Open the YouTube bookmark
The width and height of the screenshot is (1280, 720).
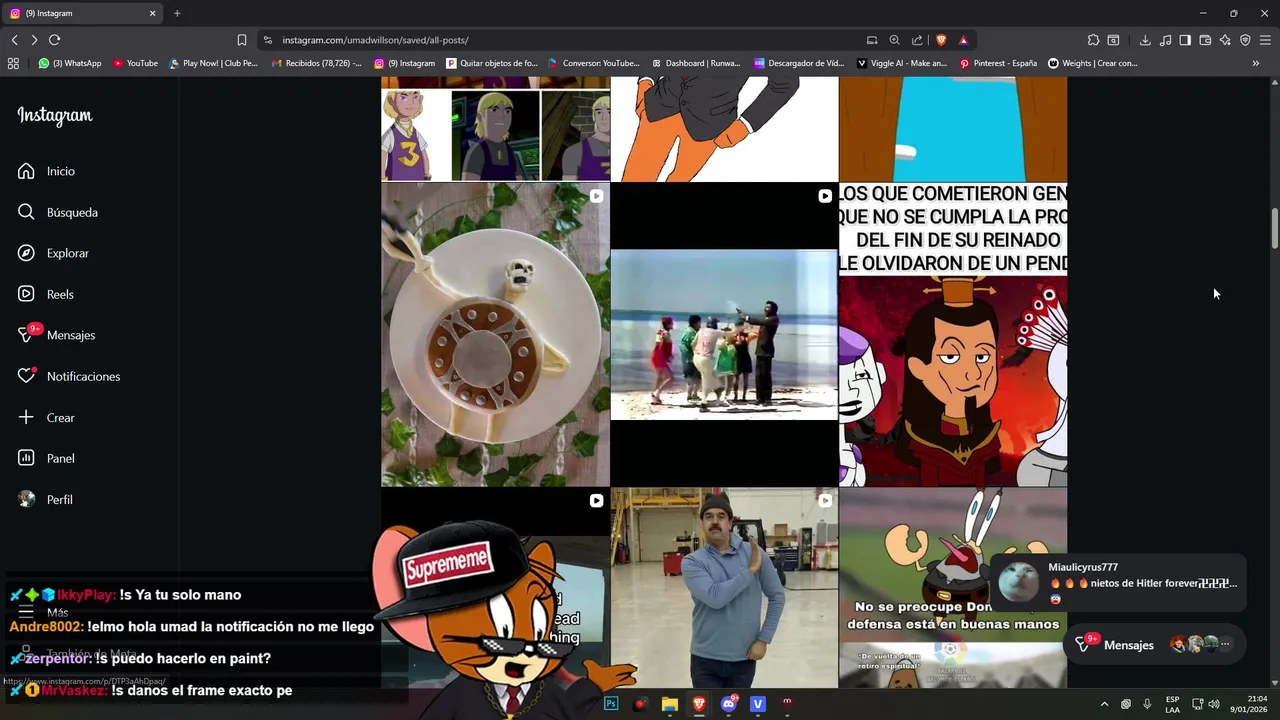tap(135, 63)
